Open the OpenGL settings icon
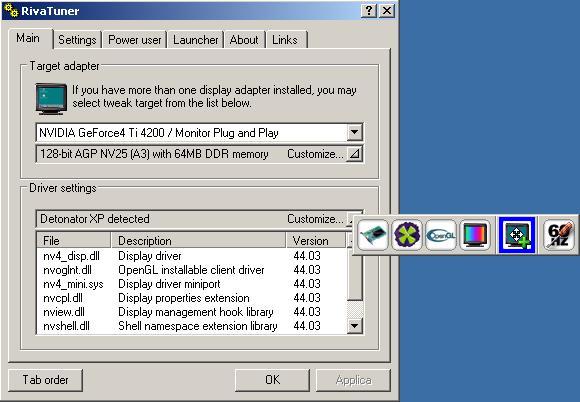The width and height of the screenshot is (580, 402). click(x=441, y=235)
